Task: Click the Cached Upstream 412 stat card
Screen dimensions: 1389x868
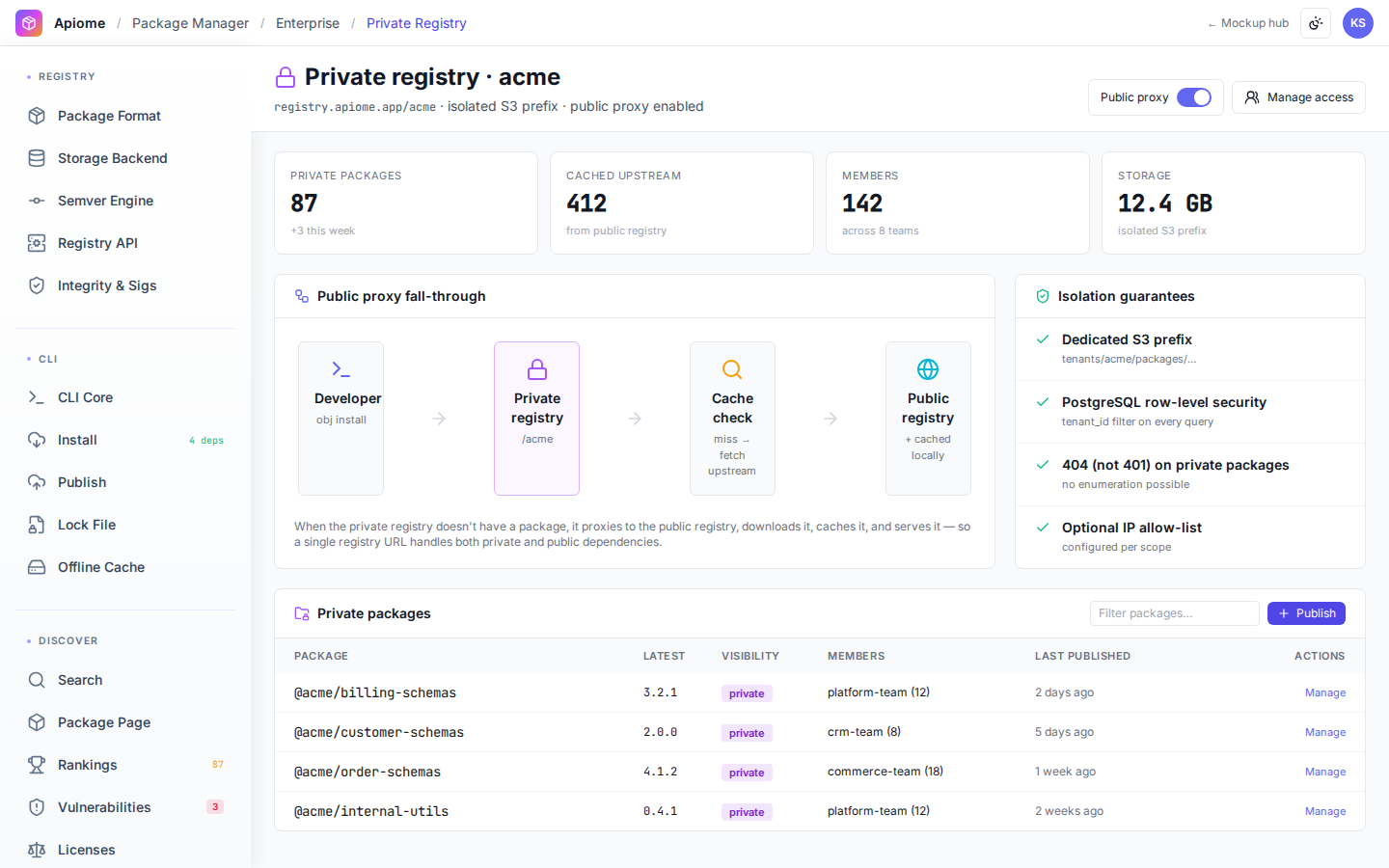Action: pyautogui.click(x=682, y=203)
